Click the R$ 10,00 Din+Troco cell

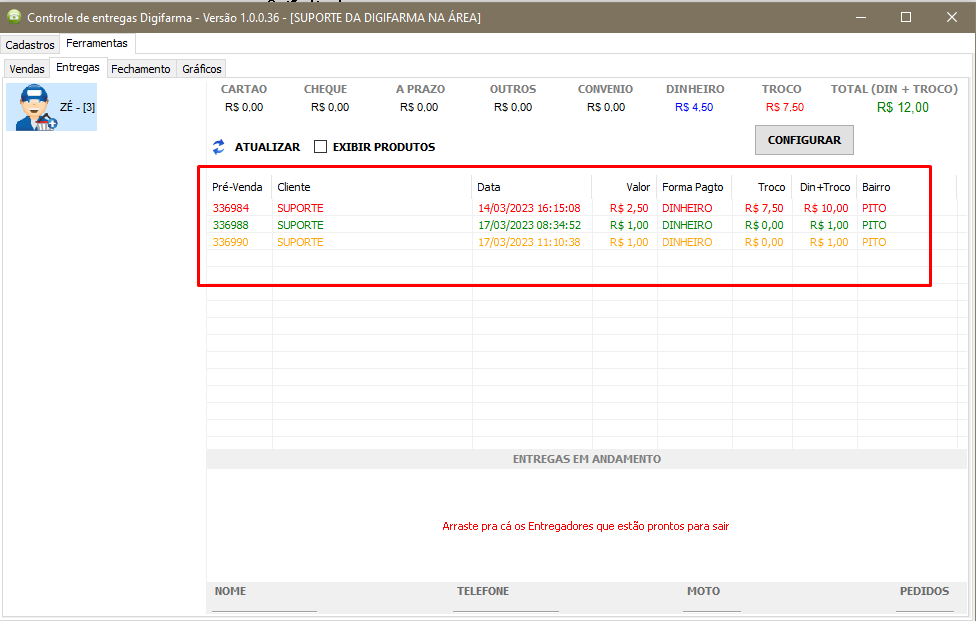pyautogui.click(x=826, y=208)
